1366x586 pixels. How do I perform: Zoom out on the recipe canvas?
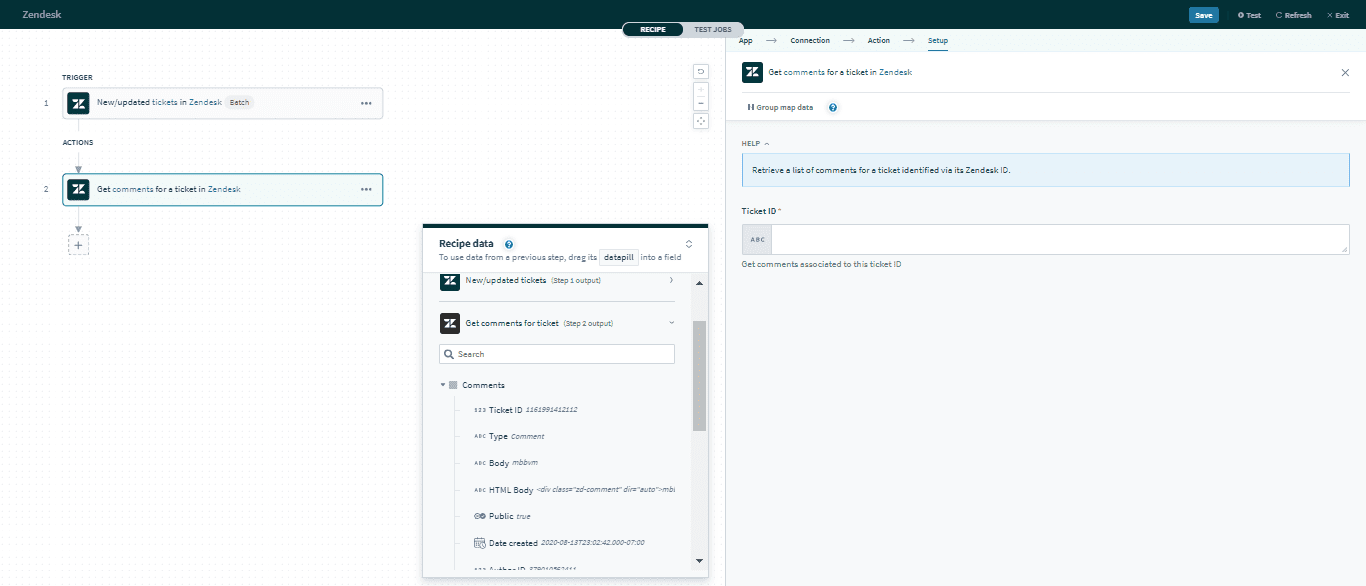700,103
